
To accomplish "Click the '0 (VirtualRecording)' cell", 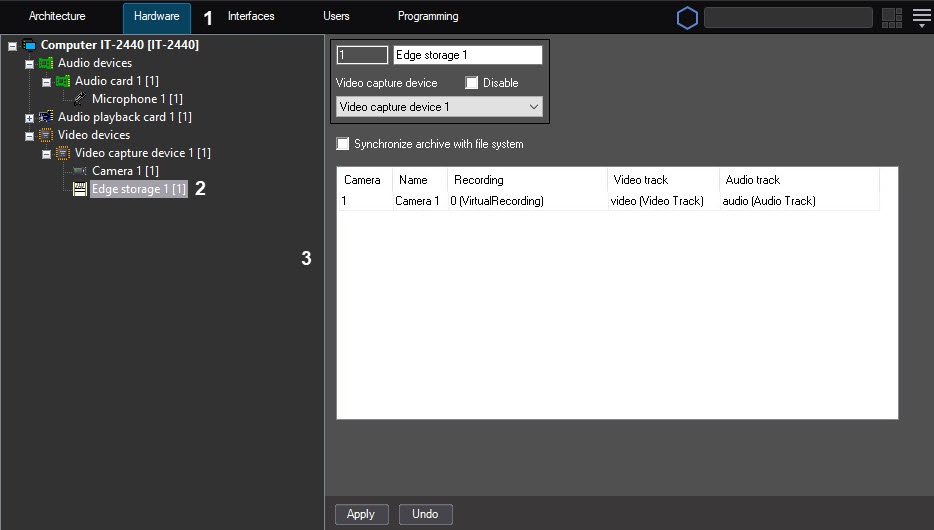I will [527, 201].
